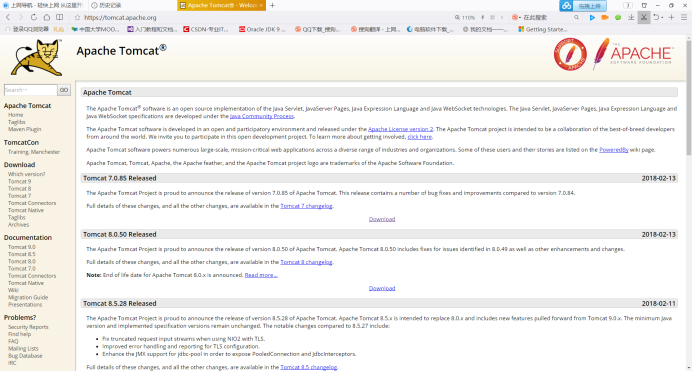Go back to the previous page
This screenshot has width=693, height=372.
(x=8, y=17)
